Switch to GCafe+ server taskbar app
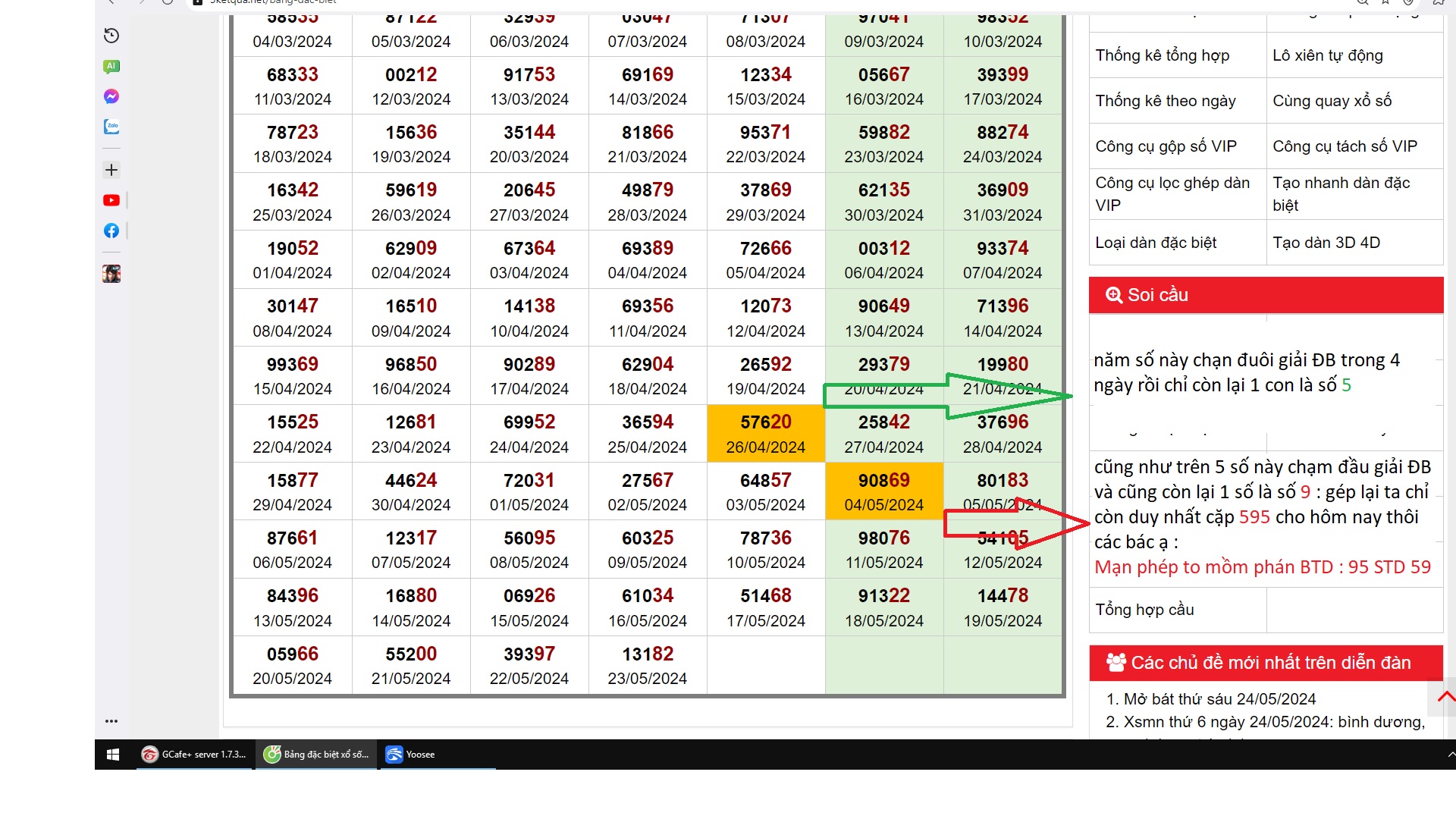 pyautogui.click(x=195, y=755)
